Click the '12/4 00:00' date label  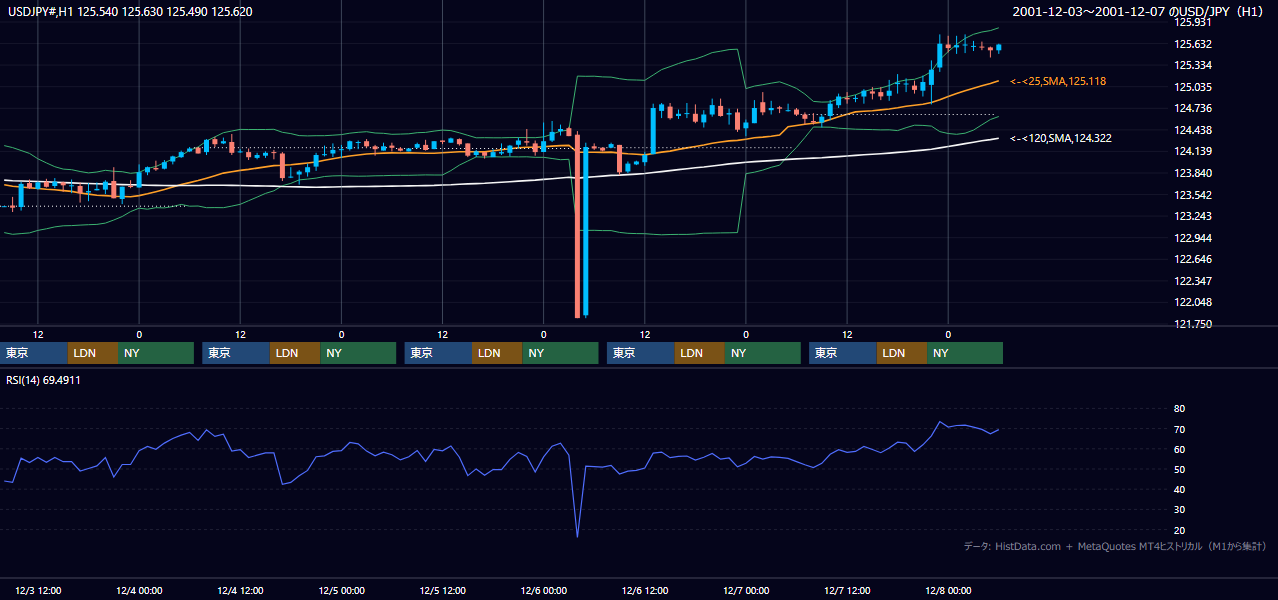139,591
